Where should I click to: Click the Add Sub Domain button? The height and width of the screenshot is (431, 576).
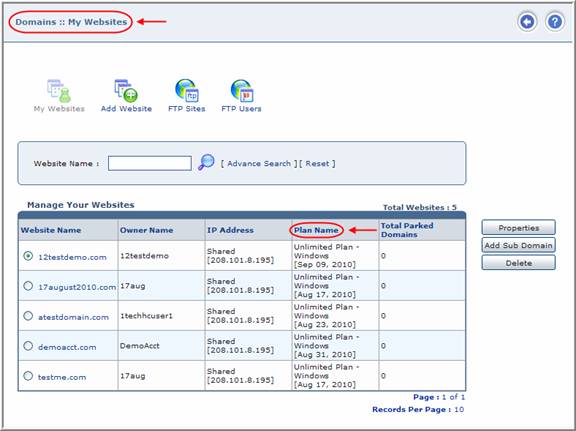click(x=518, y=245)
